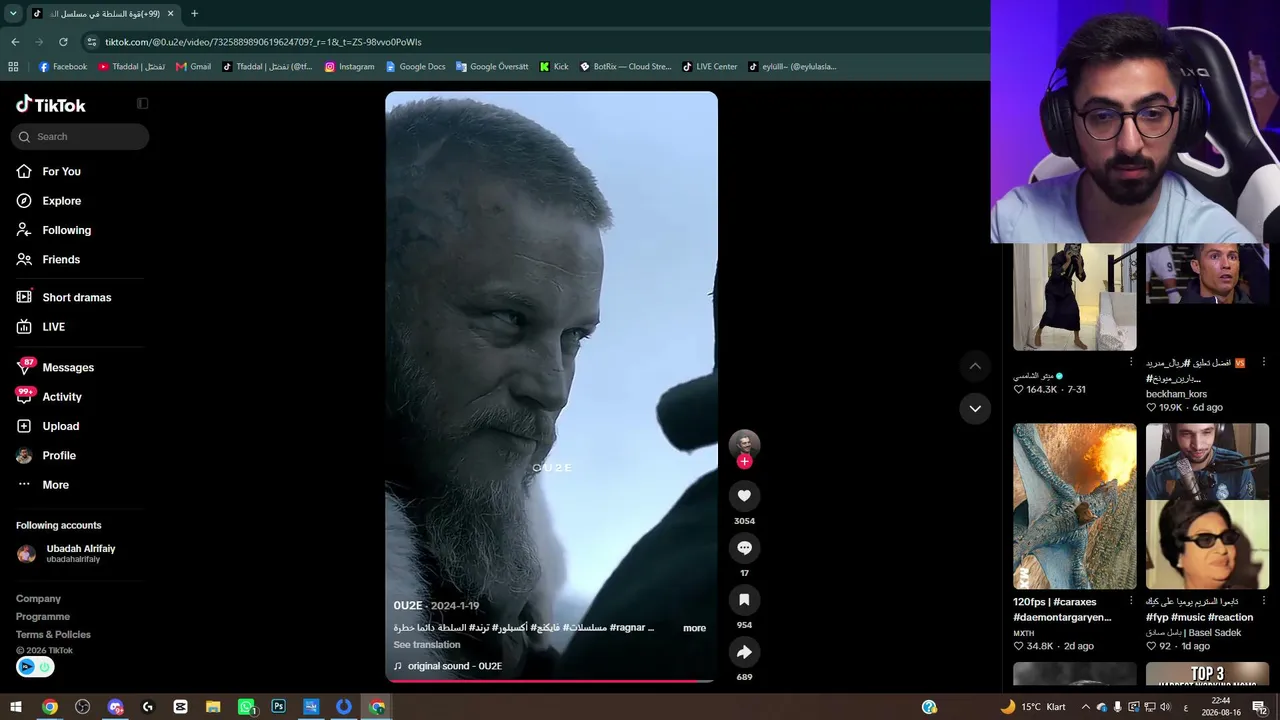Open options for the beckham_kors video card

1263,362
